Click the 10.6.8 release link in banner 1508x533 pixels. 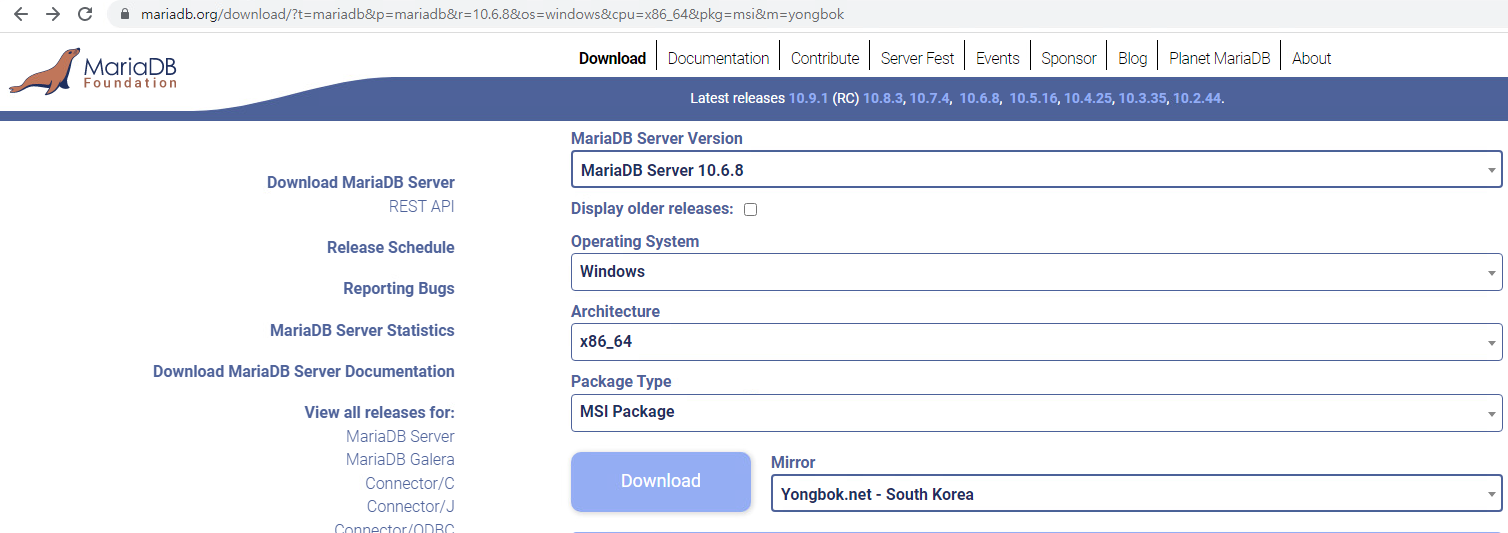(979, 98)
